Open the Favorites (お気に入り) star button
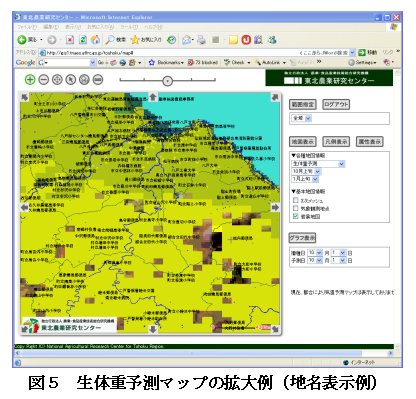The height and width of the screenshot is (399, 416). (146, 40)
